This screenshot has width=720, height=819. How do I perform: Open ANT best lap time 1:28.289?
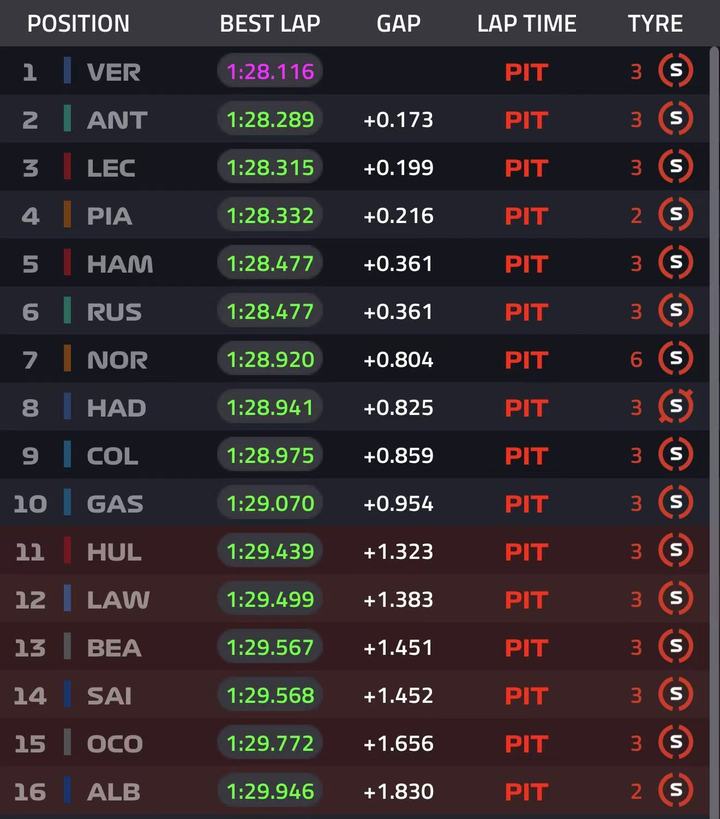pos(270,119)
